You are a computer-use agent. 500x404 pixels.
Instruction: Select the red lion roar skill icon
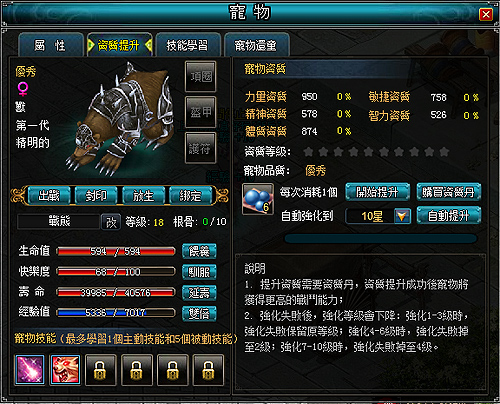(65, 370)
